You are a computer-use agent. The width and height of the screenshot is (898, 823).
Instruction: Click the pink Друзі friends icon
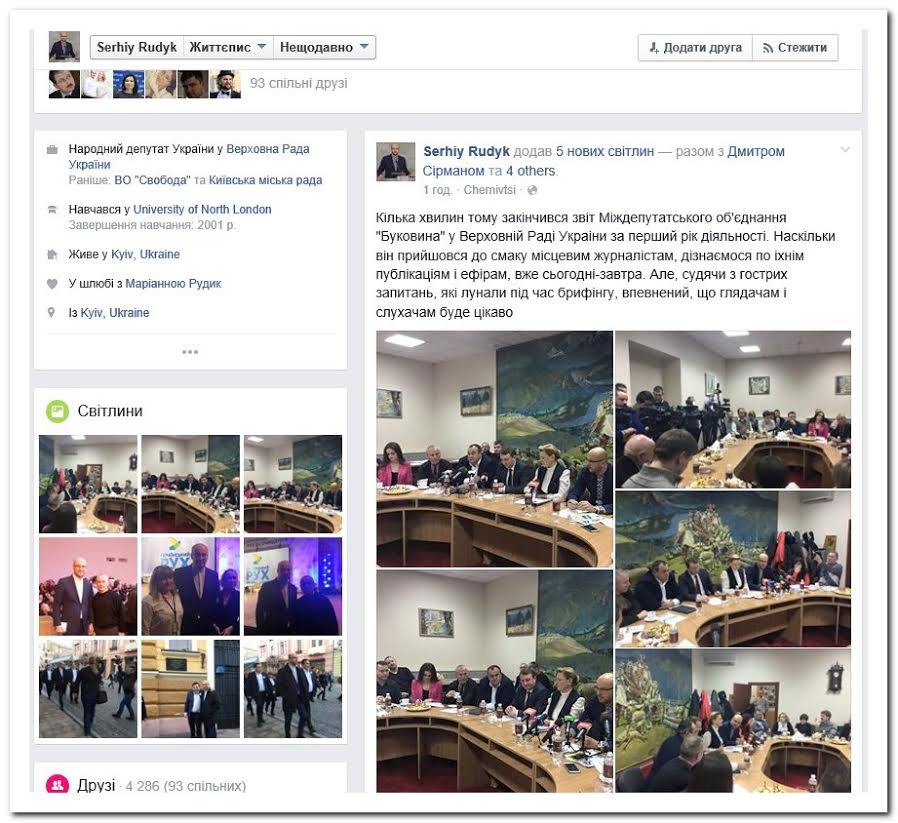57,785
